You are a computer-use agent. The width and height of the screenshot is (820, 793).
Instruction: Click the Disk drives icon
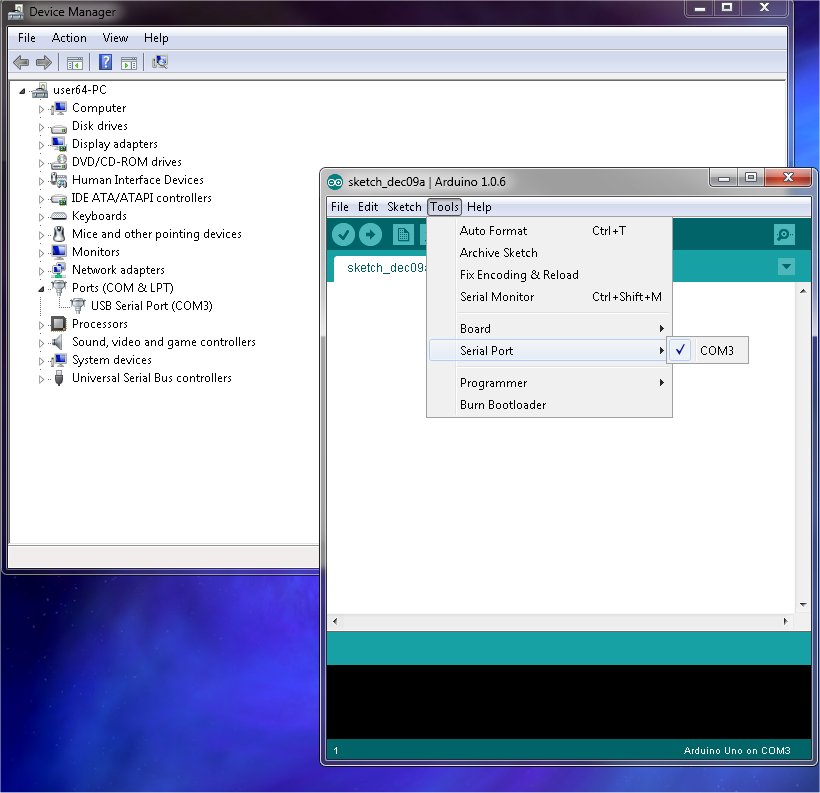pos(59,128)
